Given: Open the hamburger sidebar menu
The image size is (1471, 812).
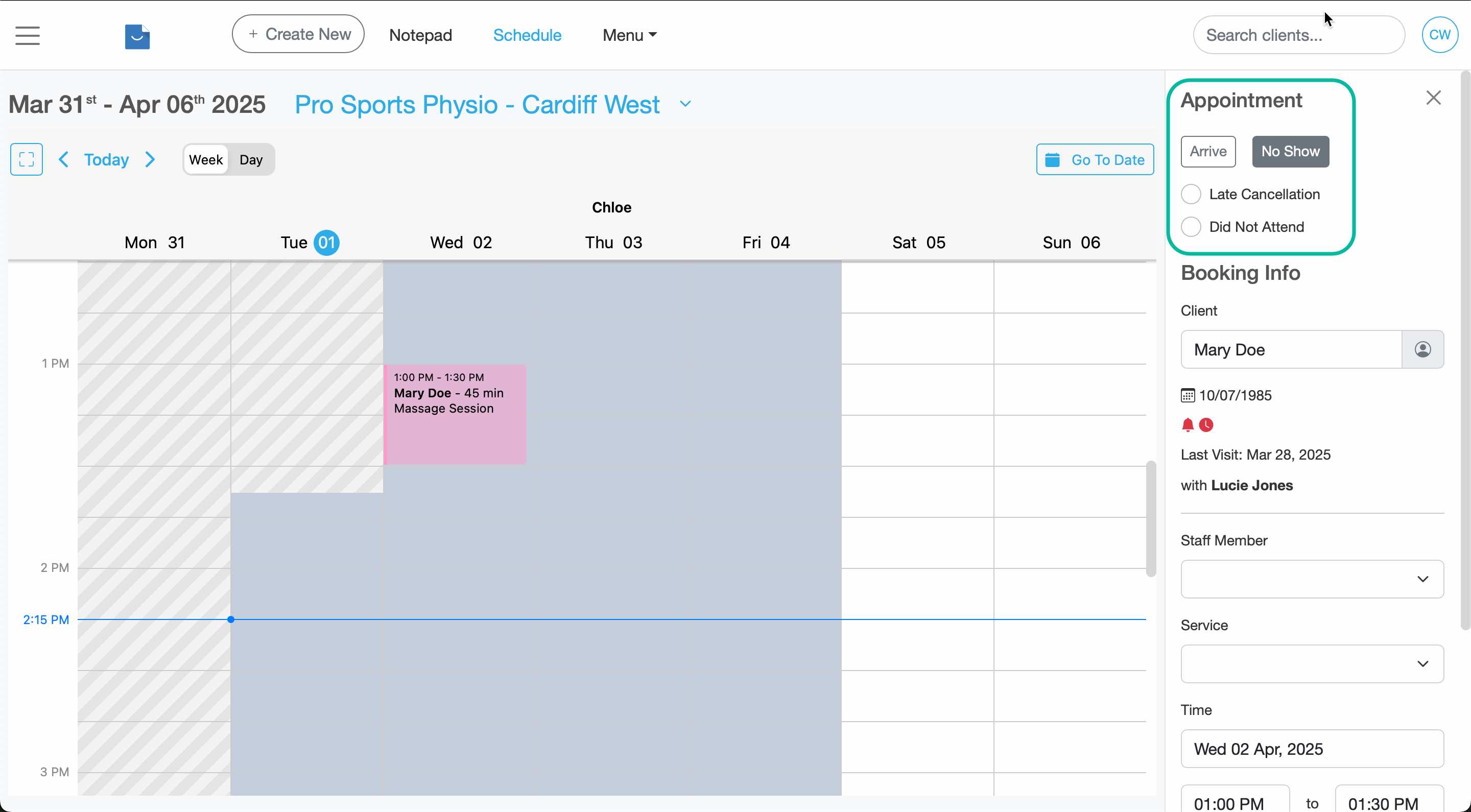Looking at the screenshot, I should pyautogui.click(x=28, y=35).
